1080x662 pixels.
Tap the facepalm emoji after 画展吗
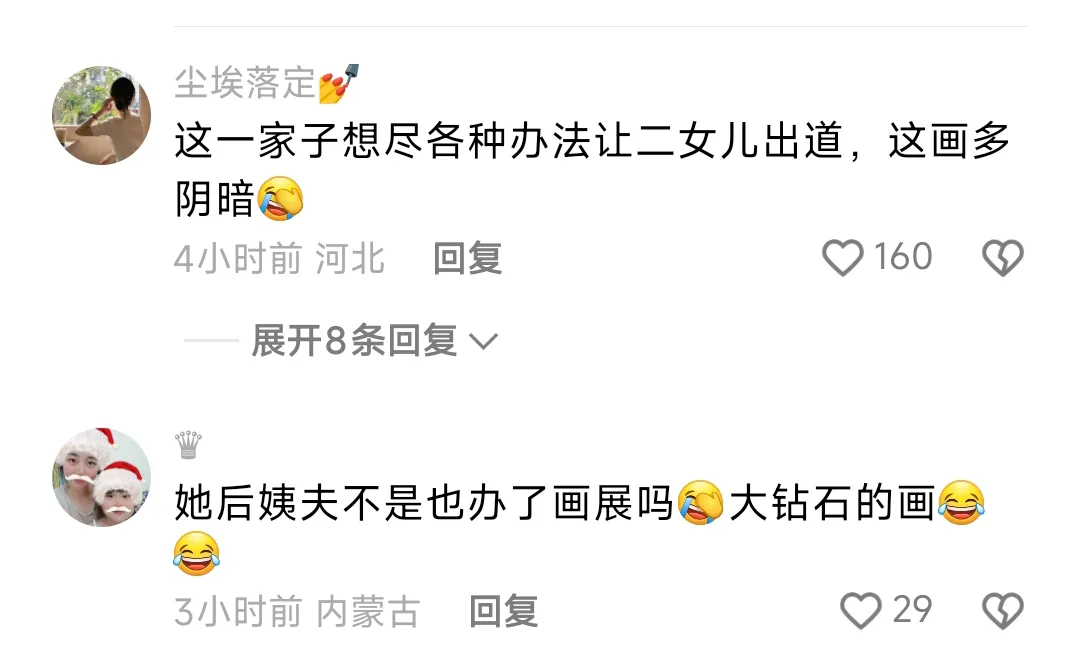click(x=700, y=502)
